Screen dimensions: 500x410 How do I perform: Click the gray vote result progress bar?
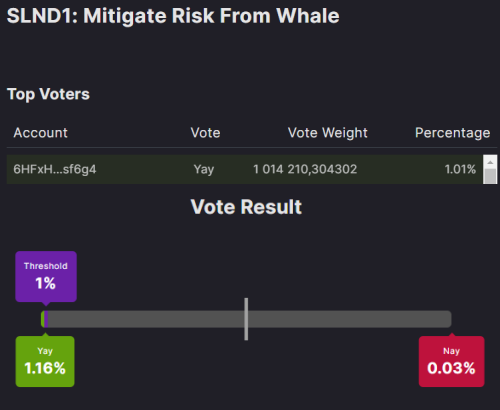tap(246, 319)
